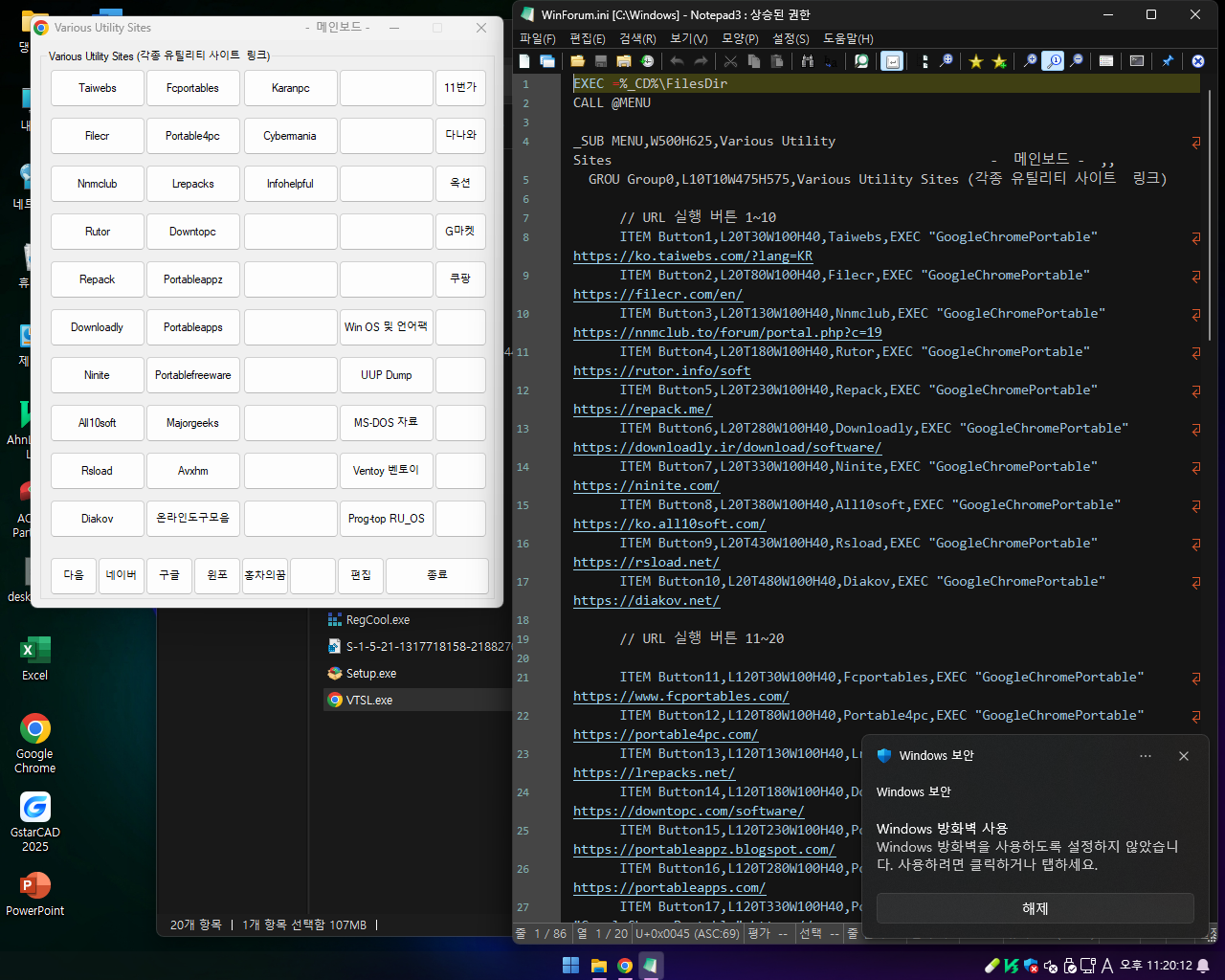1225x980 pixels.
Task: Open the 파일(F) menu
Action: tap(538, 39)
